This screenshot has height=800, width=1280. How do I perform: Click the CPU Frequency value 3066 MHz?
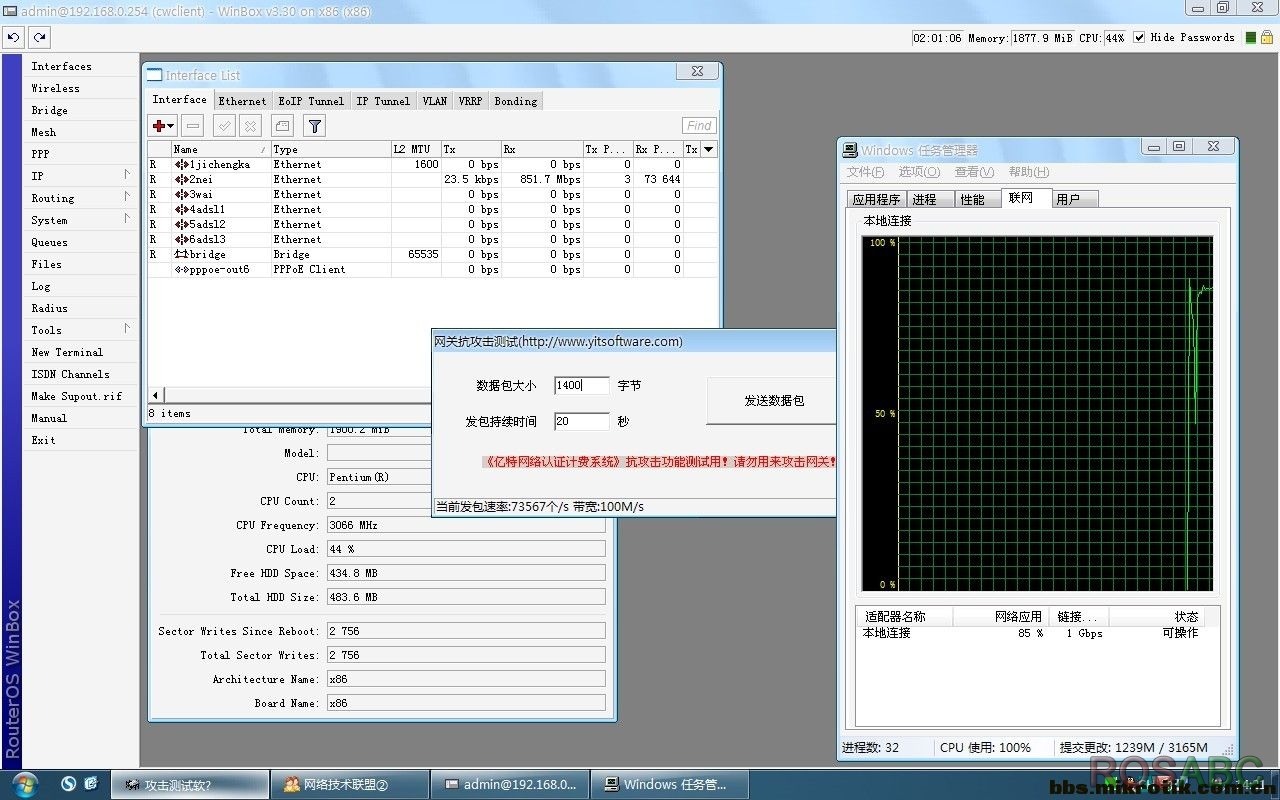[466, 525]
